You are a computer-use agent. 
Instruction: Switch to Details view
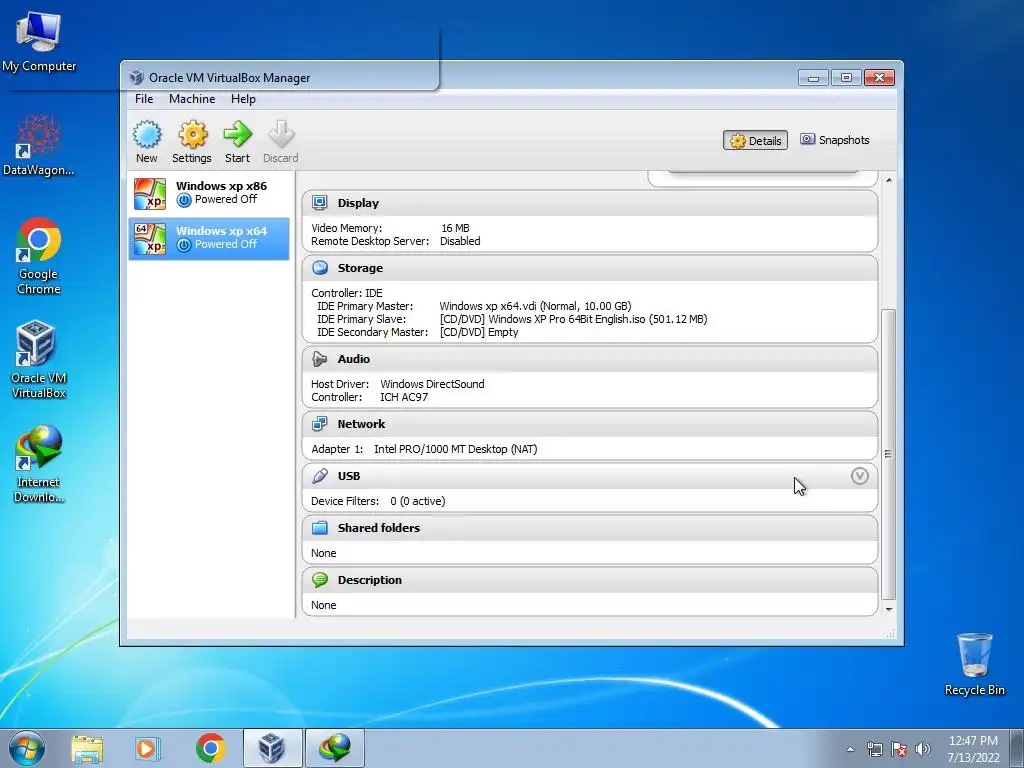pos(756,140)
